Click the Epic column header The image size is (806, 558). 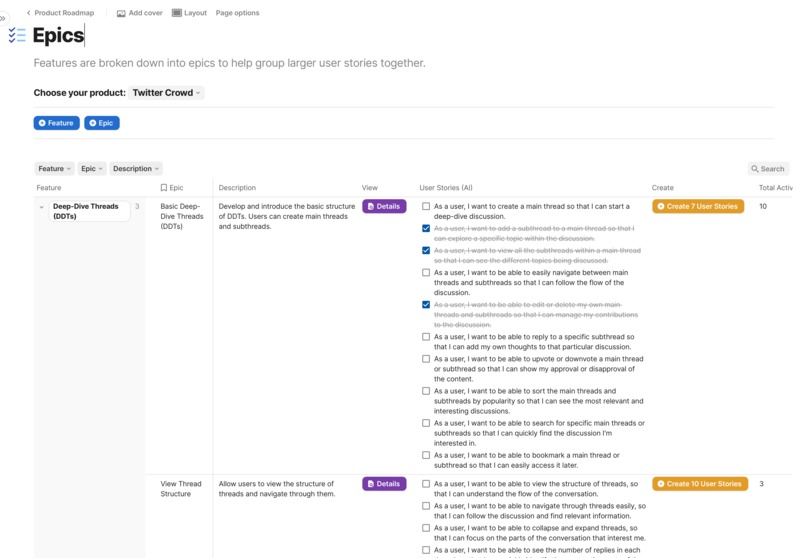click(x=172, y=188)
